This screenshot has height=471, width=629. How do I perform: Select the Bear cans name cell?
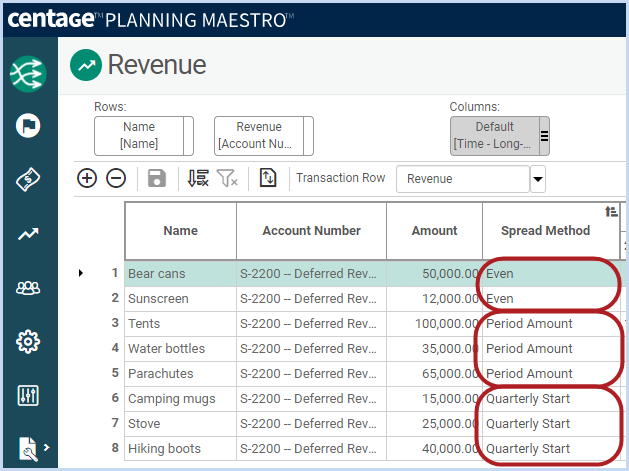coord(181,274)
